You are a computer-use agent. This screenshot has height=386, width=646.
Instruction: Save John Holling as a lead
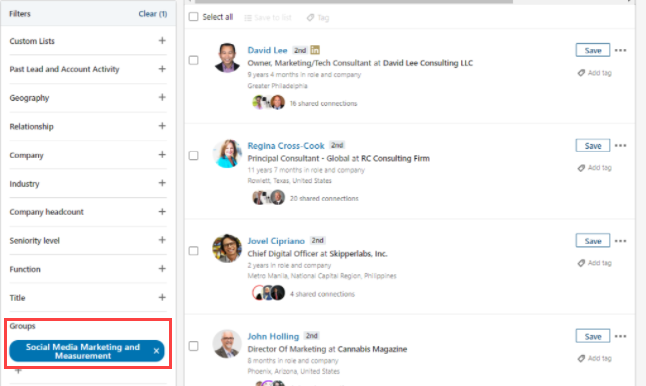[592, 336]
